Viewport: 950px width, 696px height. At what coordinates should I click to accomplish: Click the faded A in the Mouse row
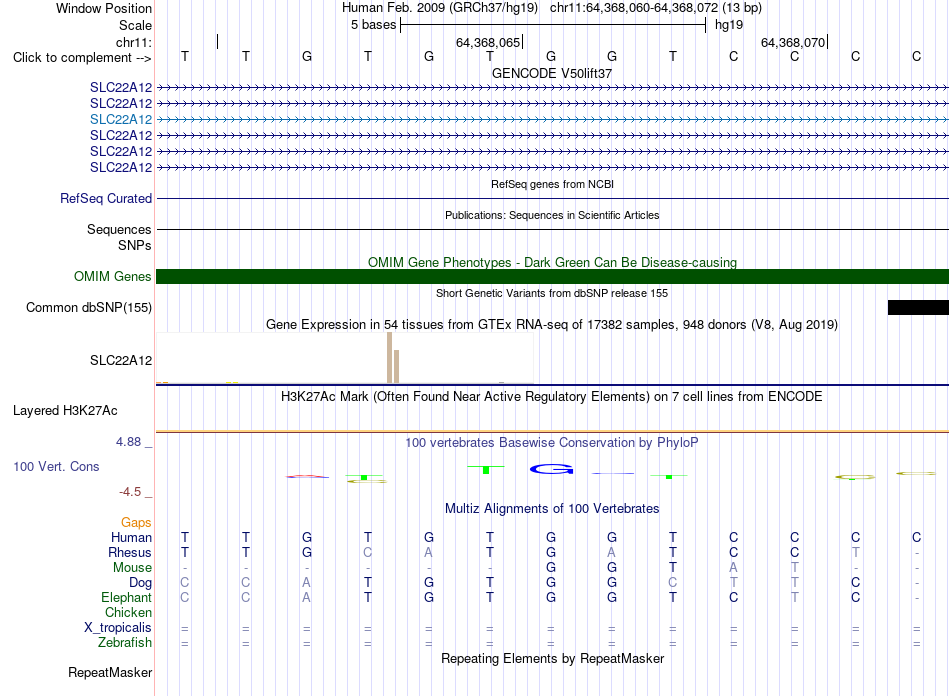(x=733, y=568)
